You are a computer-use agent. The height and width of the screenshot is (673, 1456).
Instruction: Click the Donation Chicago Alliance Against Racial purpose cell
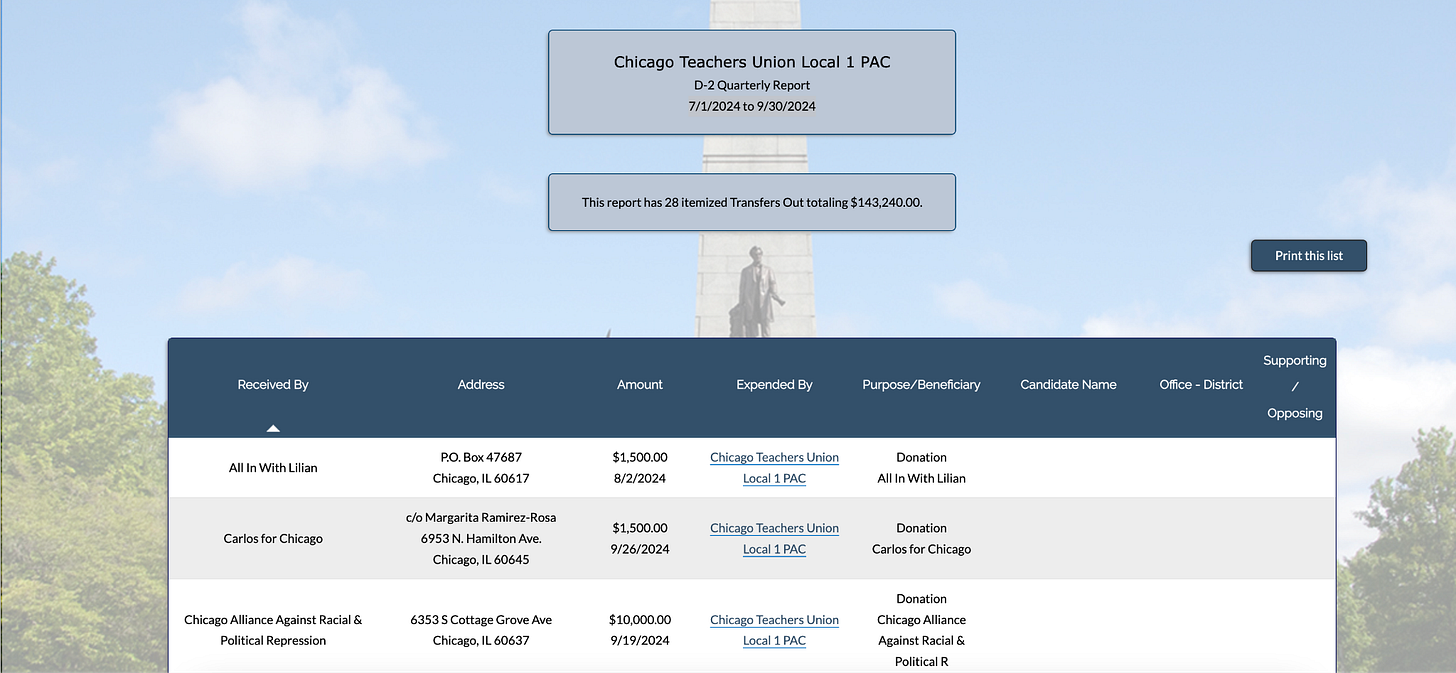click(921, 630)
